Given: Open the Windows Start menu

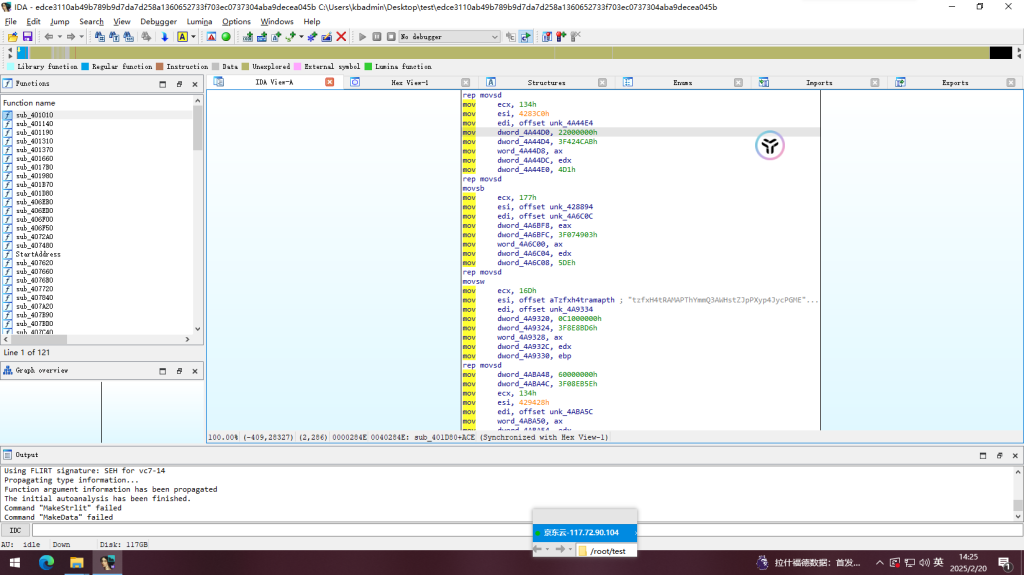Looking at the screenshot, I should click(x=14, y=562).
